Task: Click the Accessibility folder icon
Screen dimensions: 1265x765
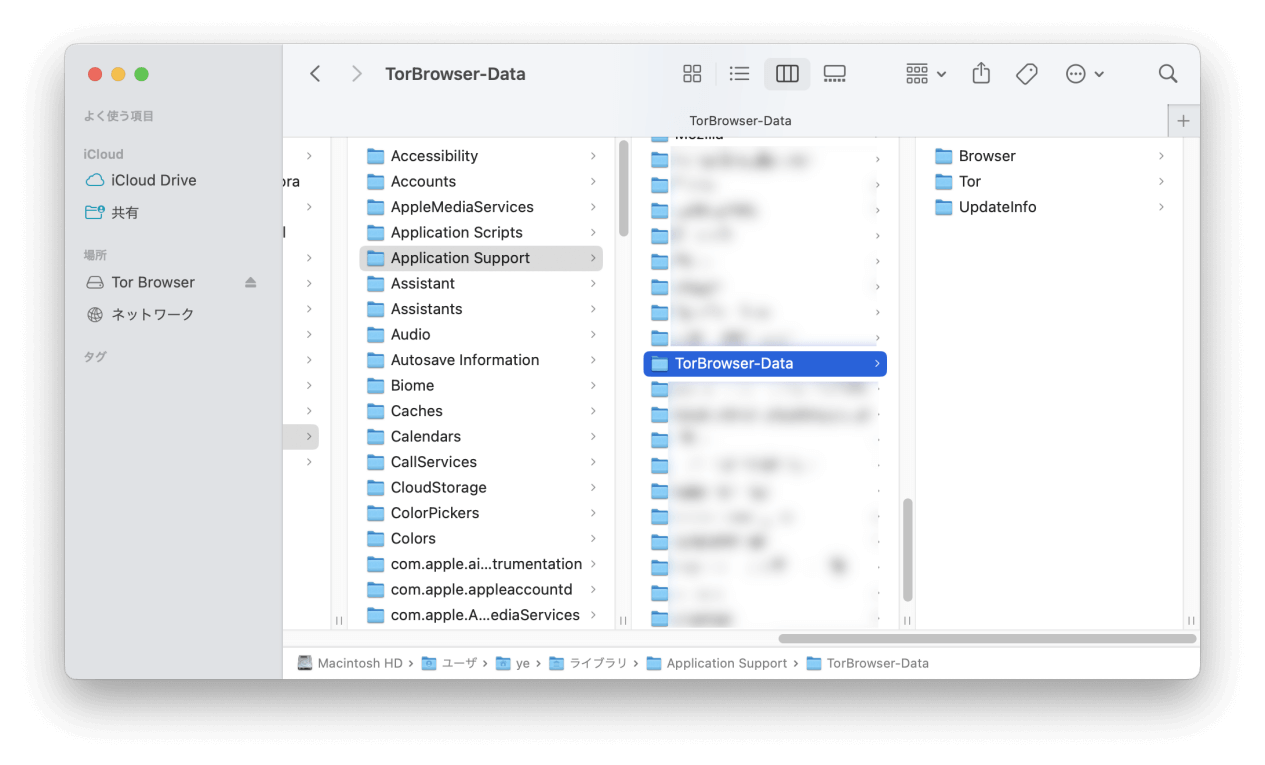Action: (x=376, y=156)
